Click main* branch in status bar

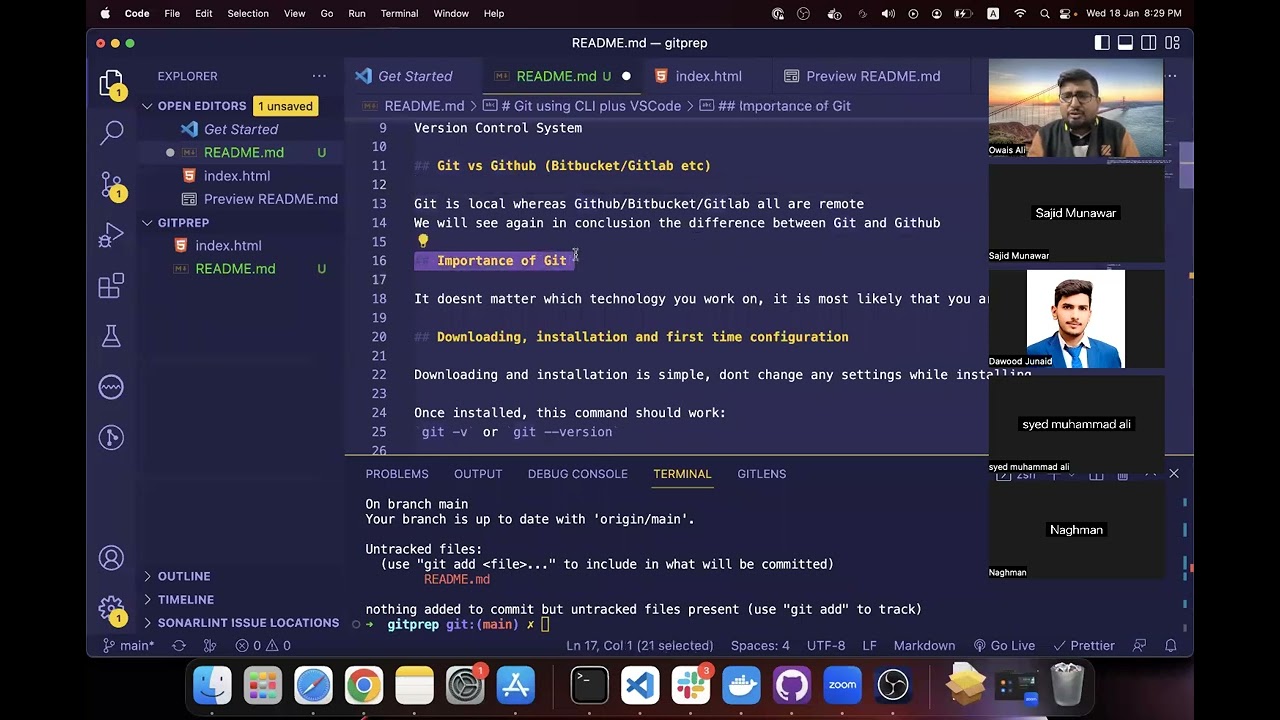pyautogui.click(x=129, y=646)
